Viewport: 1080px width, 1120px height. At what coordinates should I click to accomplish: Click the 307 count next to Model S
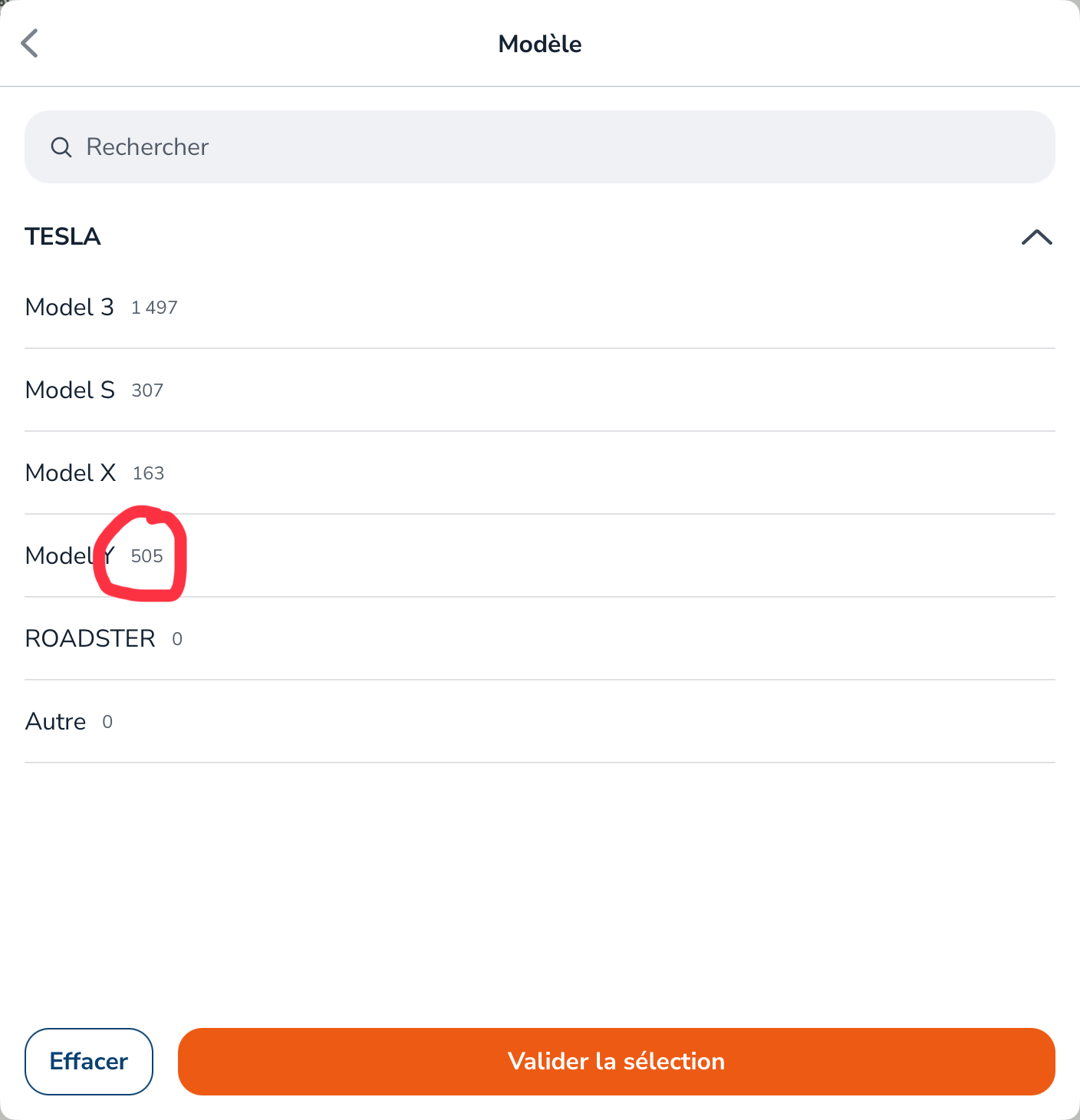pos(147,390)
